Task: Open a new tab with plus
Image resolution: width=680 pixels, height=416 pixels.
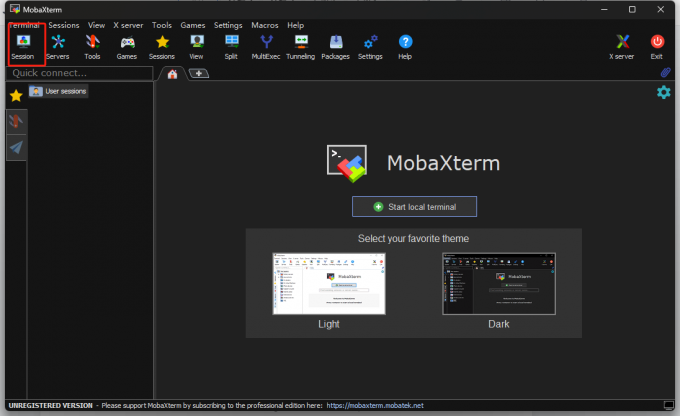Action: coord(199,73)
